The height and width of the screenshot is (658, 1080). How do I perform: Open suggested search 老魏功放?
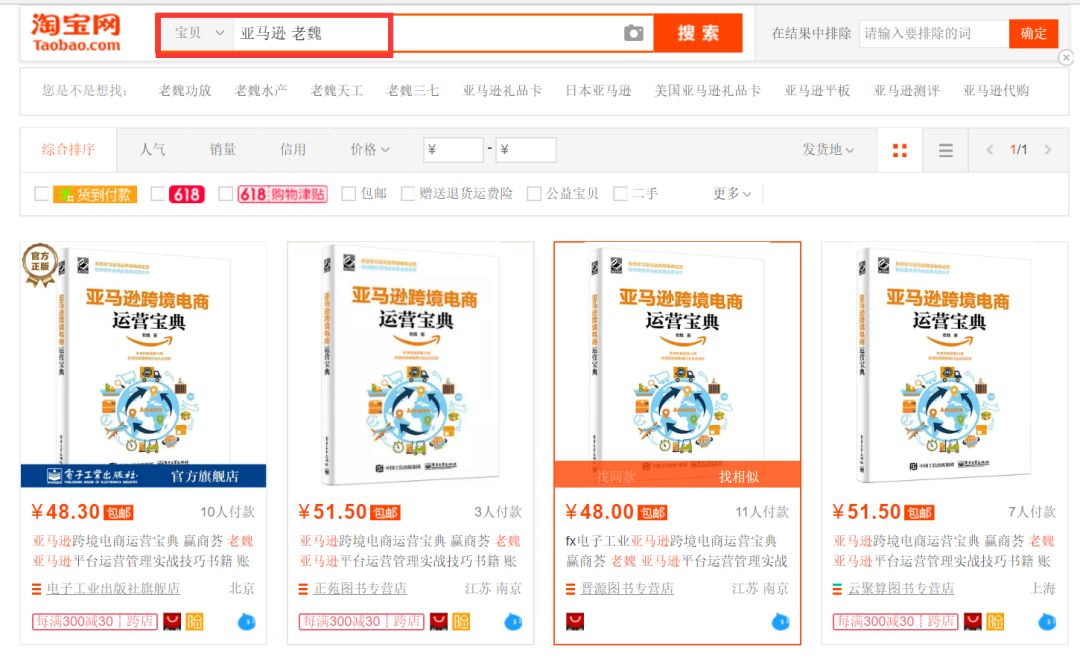(x=185, y=91)
